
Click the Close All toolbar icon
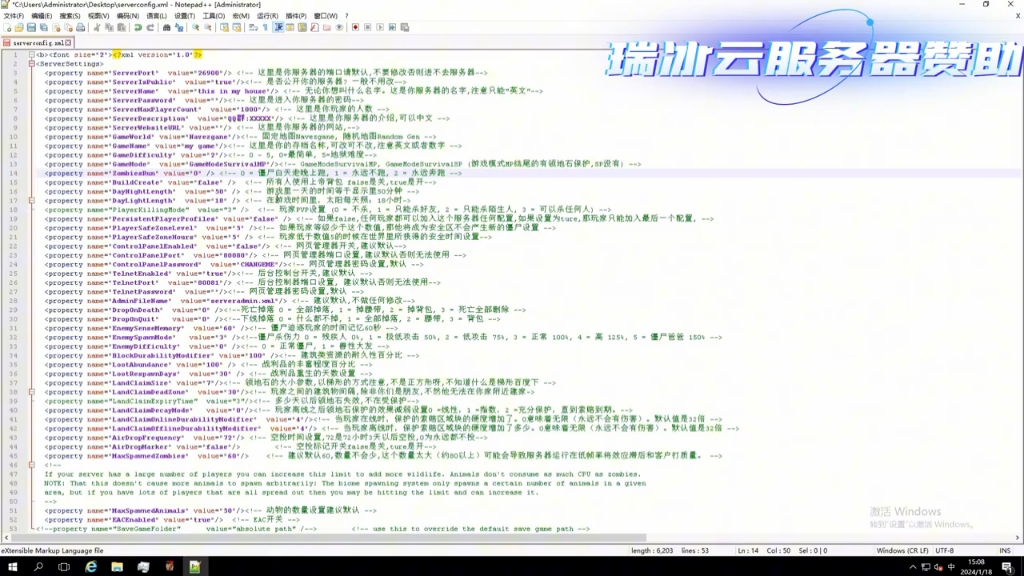(x=69, y=27)
